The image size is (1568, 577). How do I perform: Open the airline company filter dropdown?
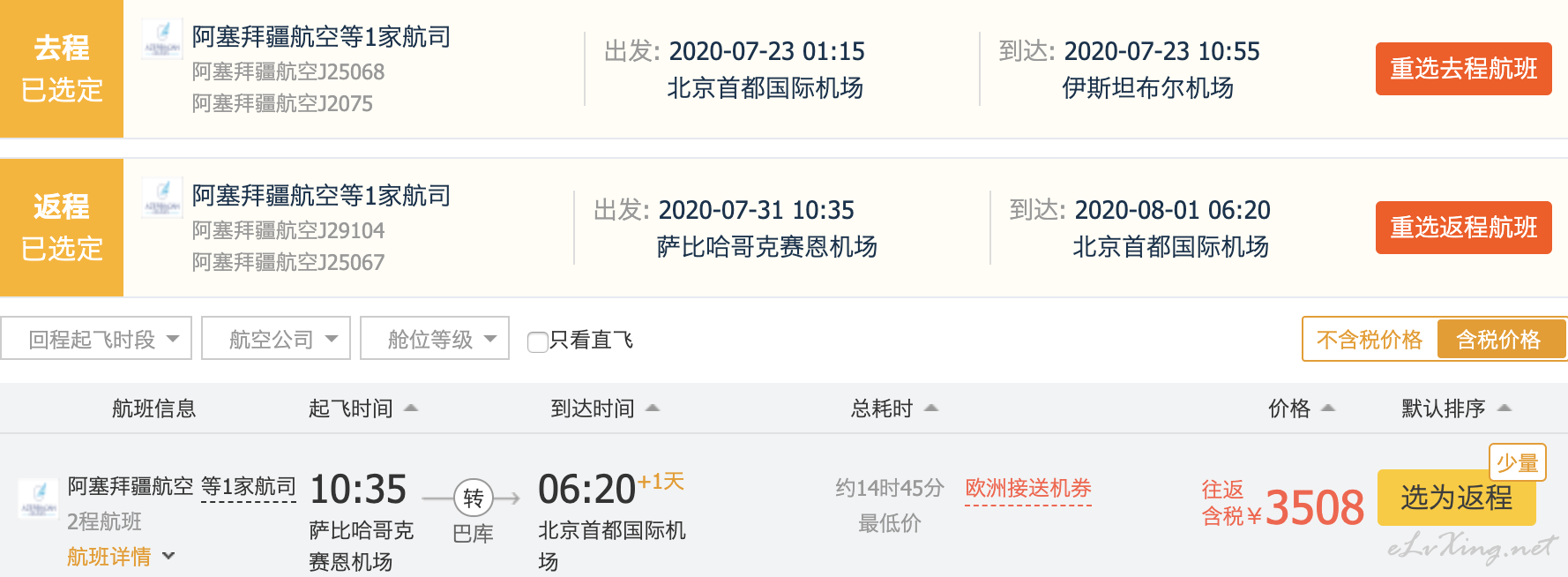[276, 339]
